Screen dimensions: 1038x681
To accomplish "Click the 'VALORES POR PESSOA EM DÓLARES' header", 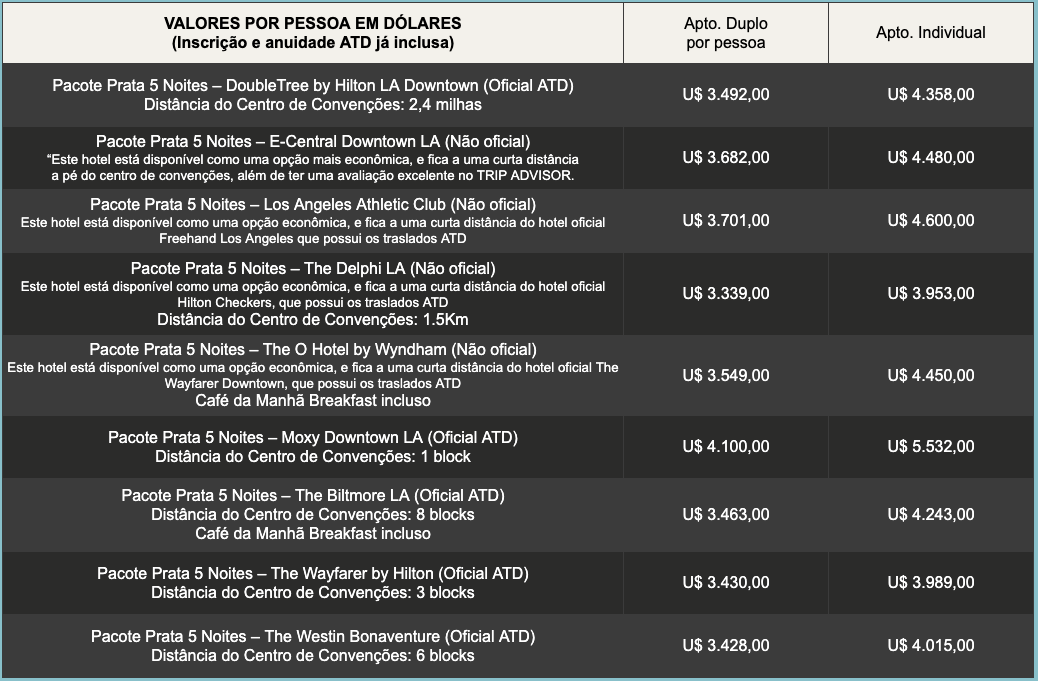I will pos(312,23).
